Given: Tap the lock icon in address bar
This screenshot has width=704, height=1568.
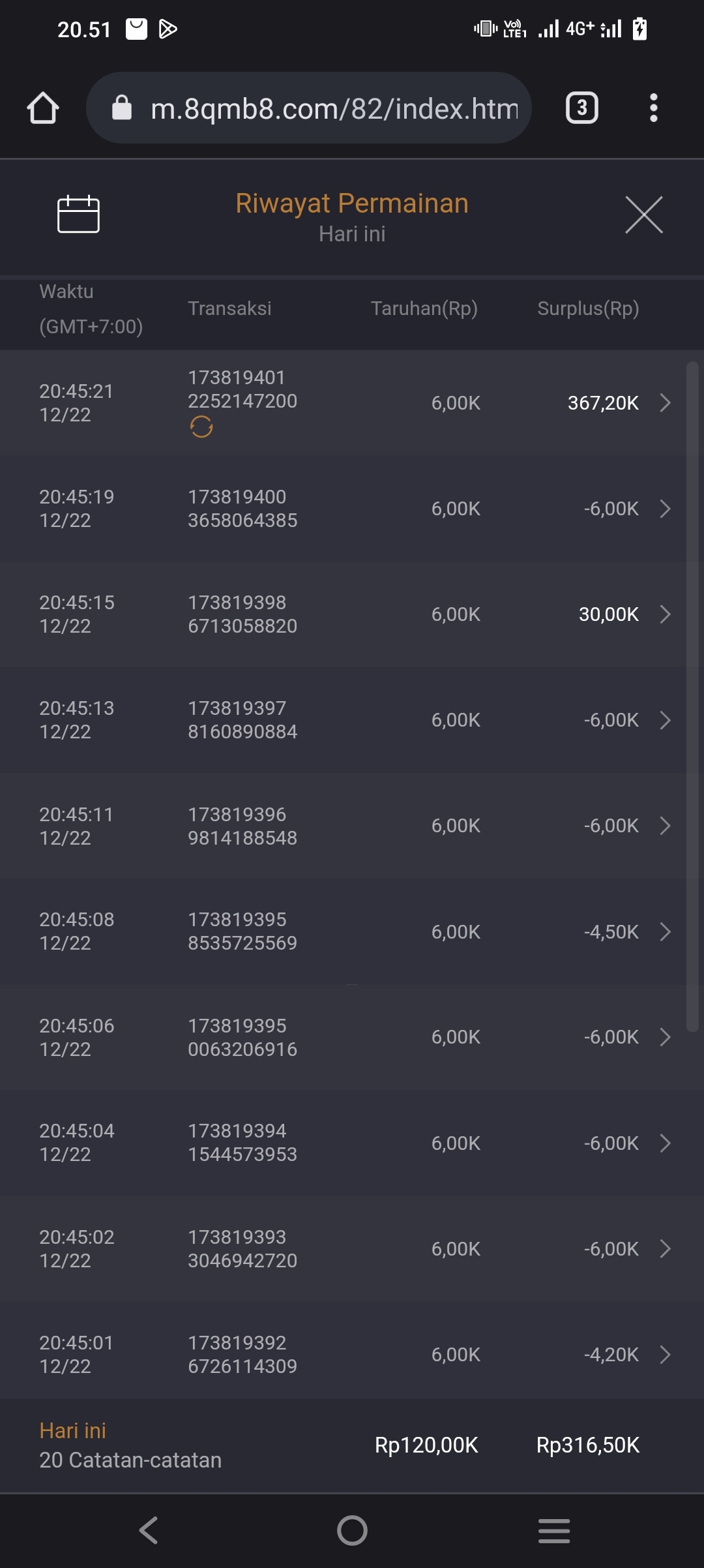Looking at the screenshot, I should (122, 108).
